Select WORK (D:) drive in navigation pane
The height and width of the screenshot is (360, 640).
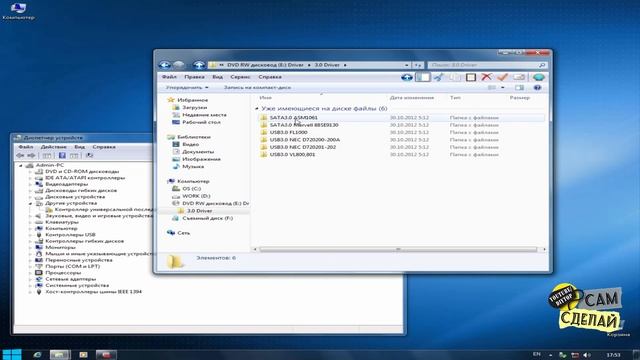pyautogui.click(x=196, y=196)
